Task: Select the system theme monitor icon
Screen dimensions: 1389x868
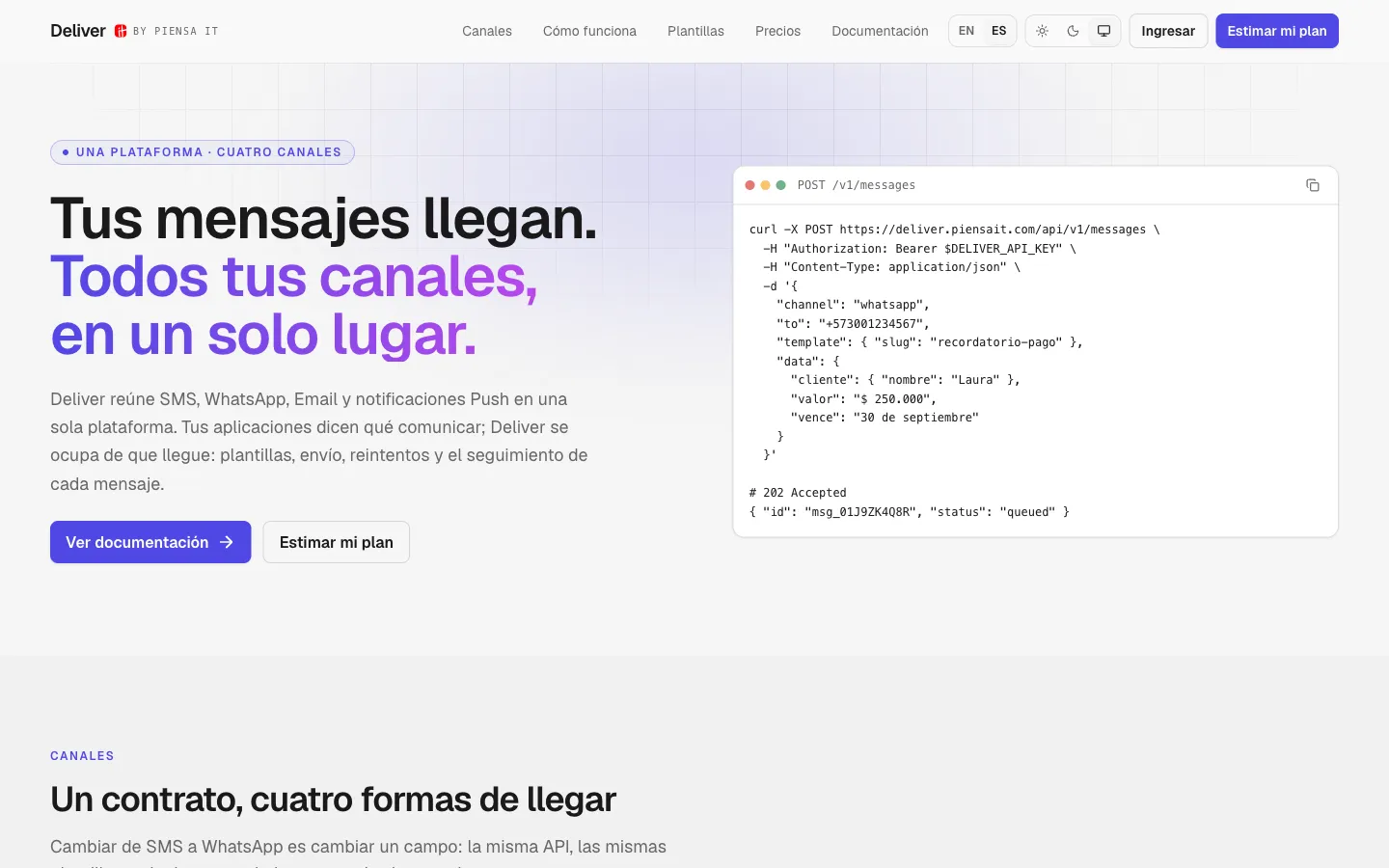Action: click(1103, 31)
